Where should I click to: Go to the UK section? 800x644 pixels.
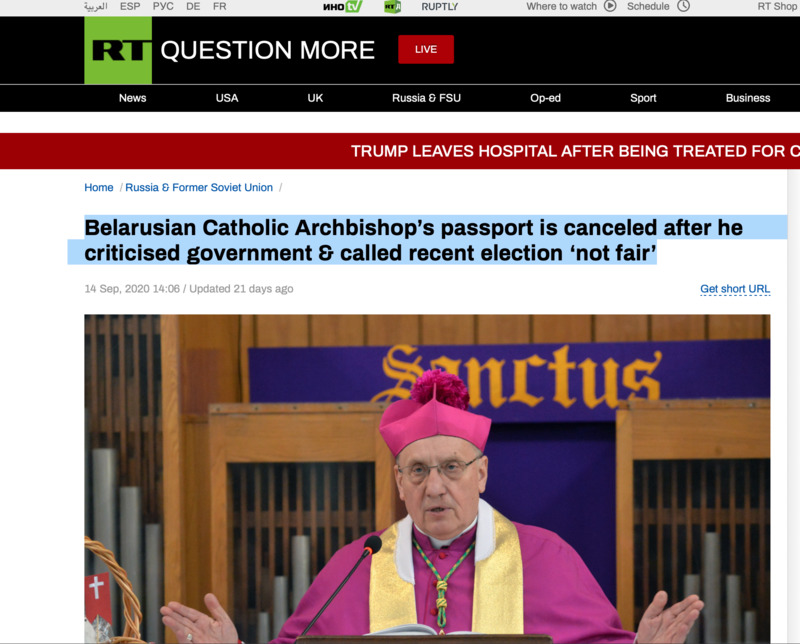(315, 98)
